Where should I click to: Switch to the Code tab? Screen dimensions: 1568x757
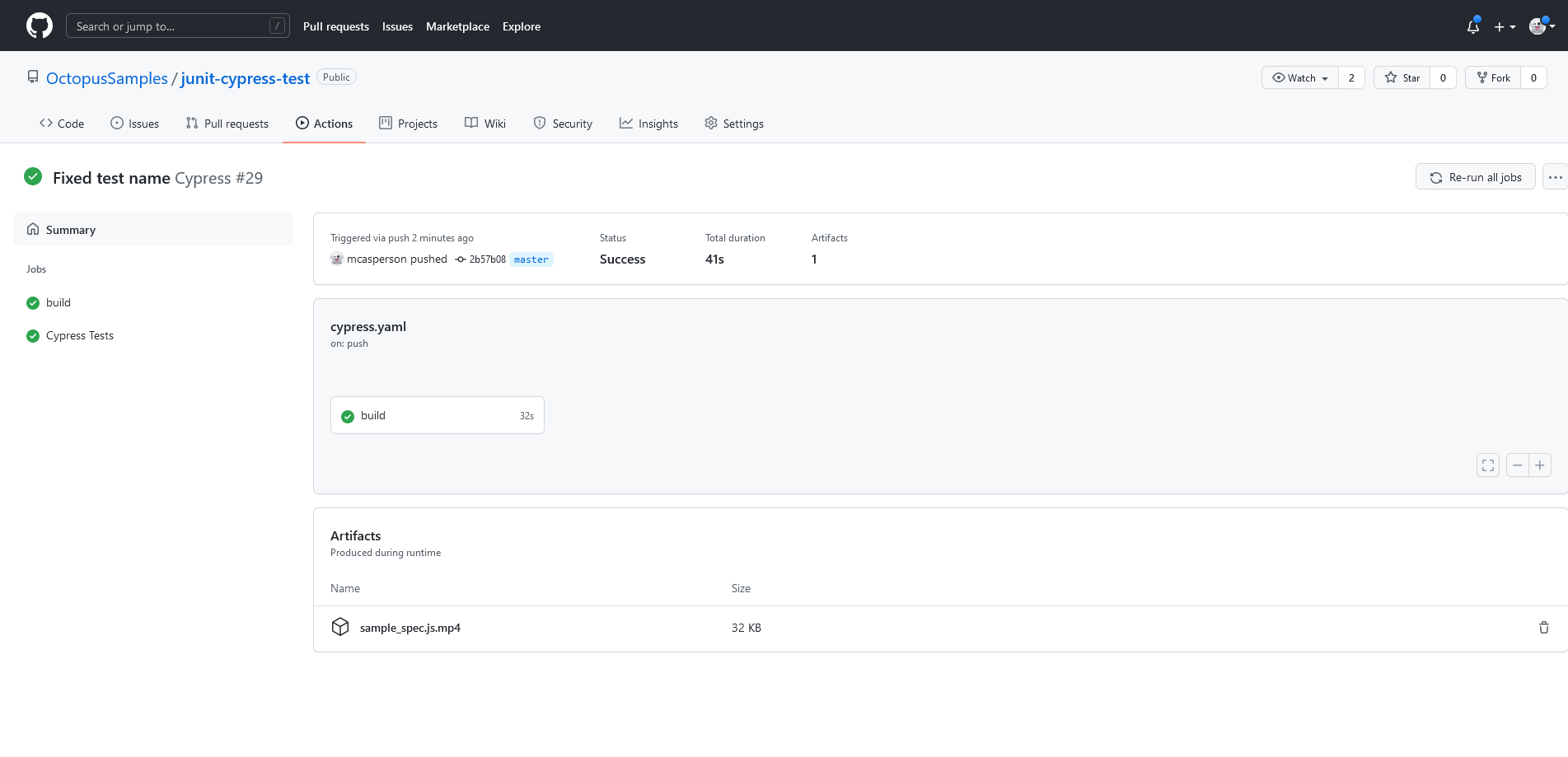point(62,124)
